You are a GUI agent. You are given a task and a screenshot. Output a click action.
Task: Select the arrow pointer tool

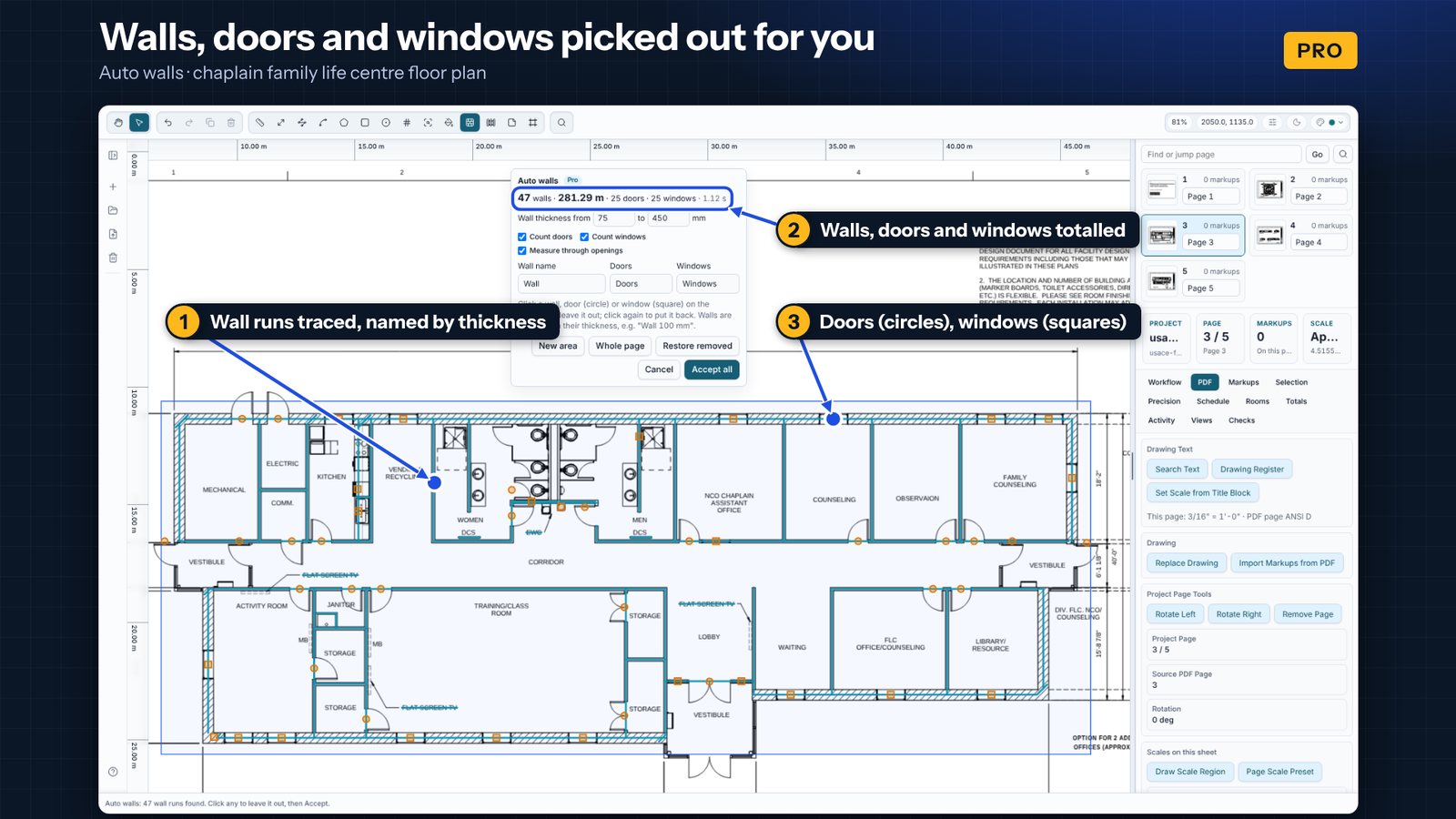139,122
